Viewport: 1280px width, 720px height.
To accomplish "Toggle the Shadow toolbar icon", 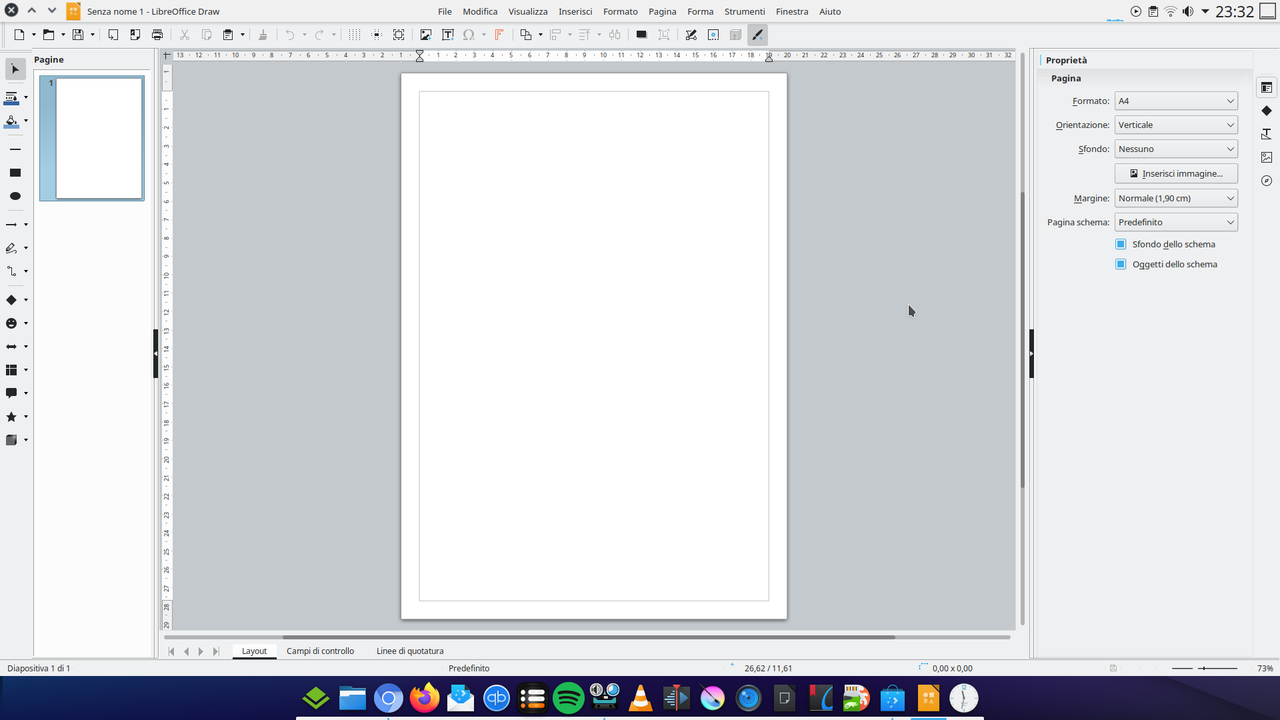I will (x=641, y=34).
